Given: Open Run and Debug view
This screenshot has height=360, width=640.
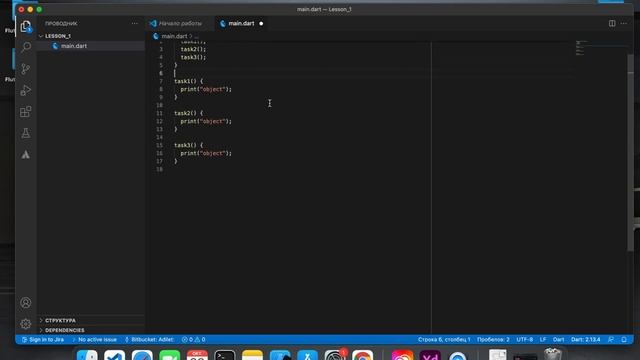Looking at the screenshot, I should 26,90.
